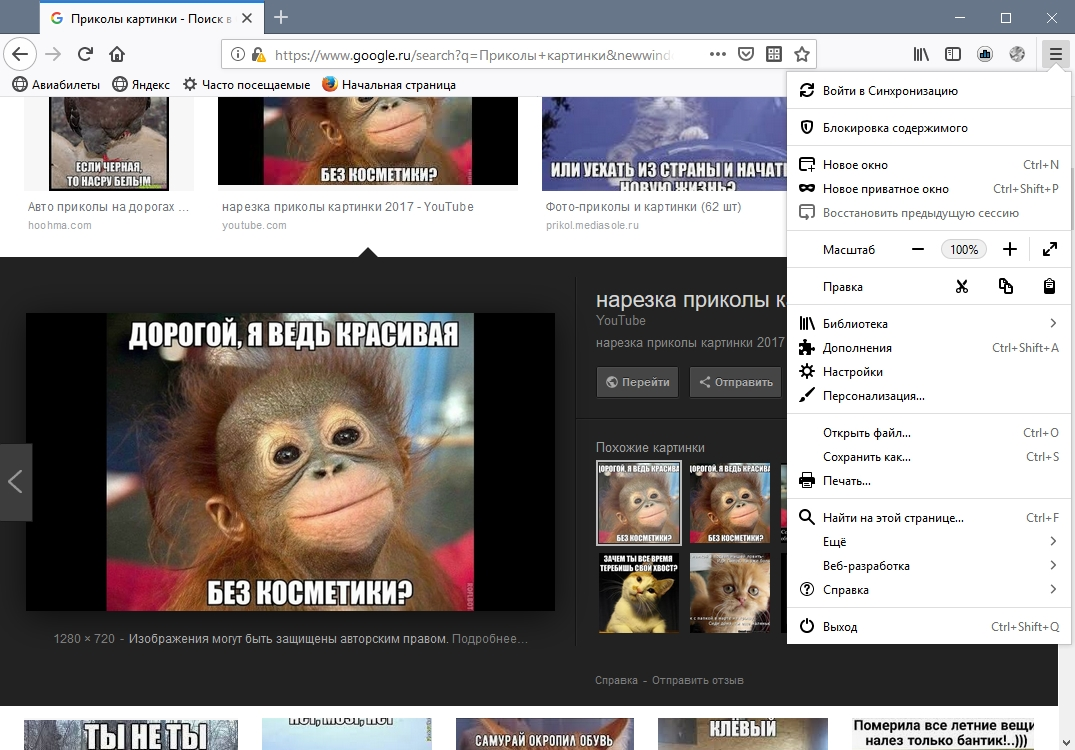Open Настройки from the menu
Screen dimensions: 1075x750
pyautogui.click(x=852, y=372)
